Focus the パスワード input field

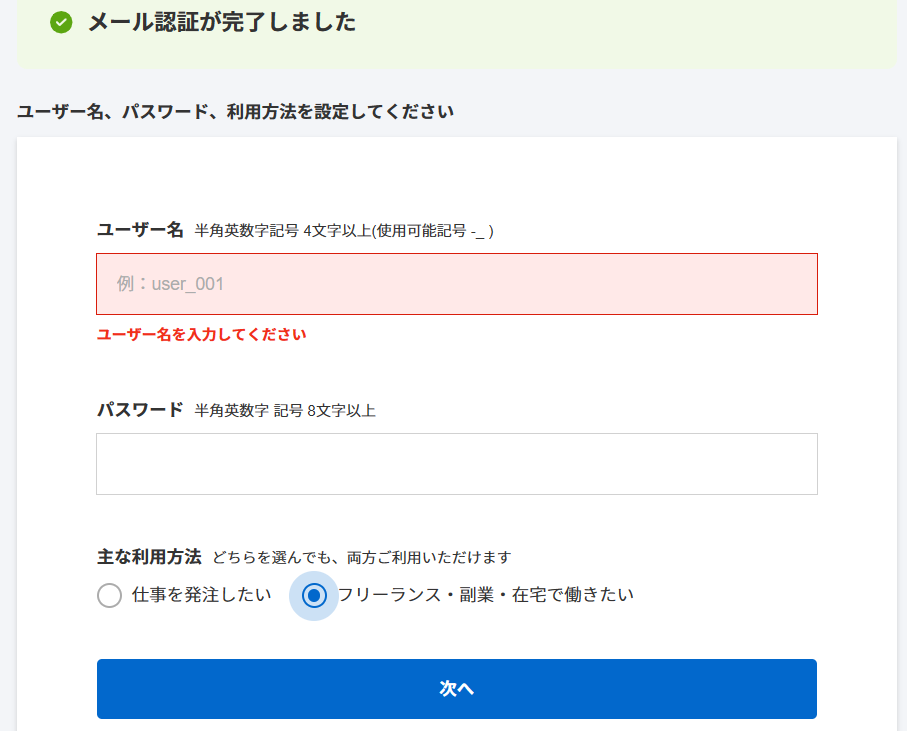pyautogui.click(x=456, y=464)
